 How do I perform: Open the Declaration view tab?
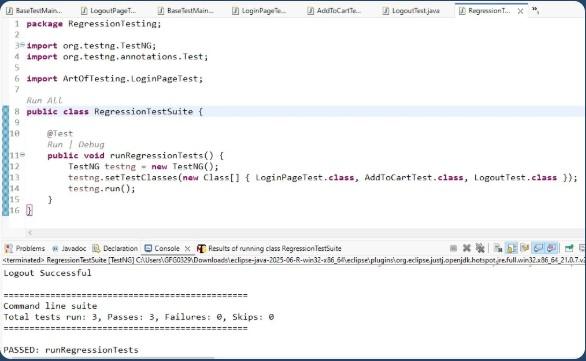coord(115,249)
